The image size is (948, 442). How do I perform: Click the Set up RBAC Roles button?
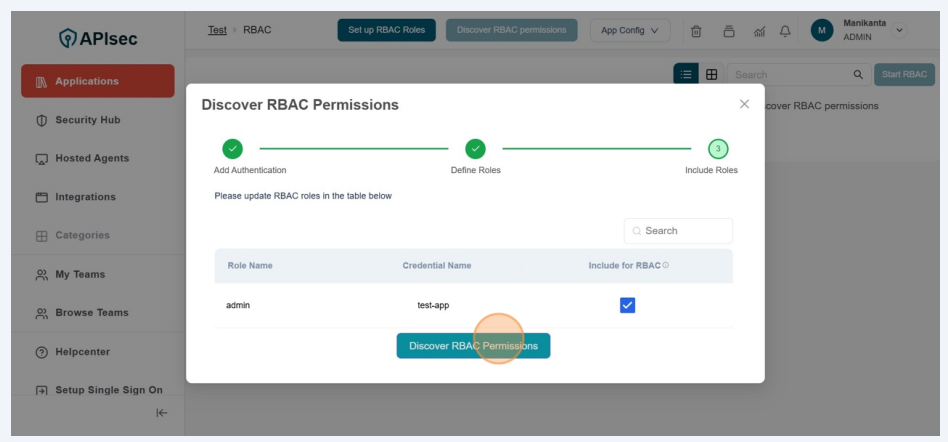click(386, 30)
